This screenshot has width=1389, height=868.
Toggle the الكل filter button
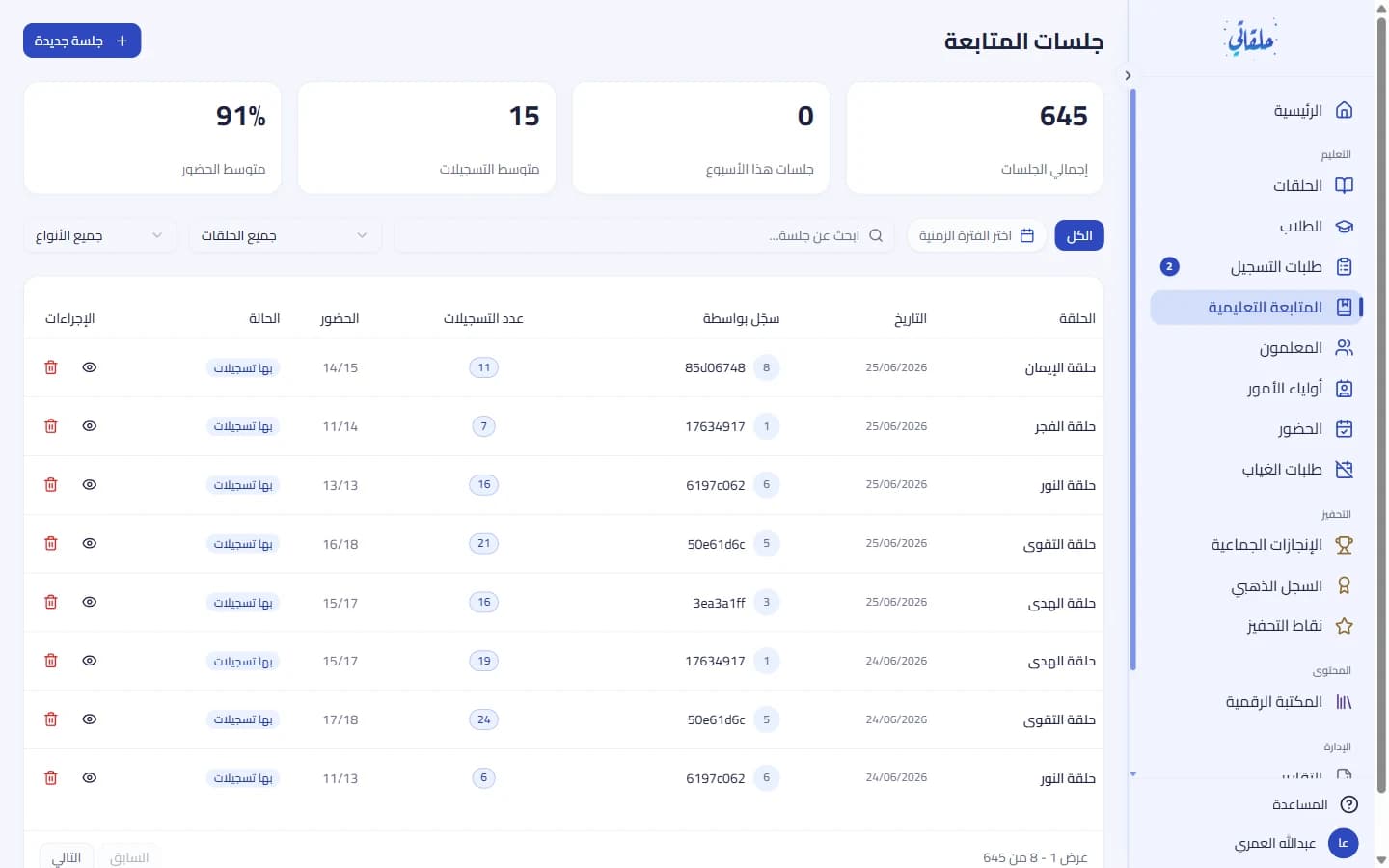coord(1079,235)
